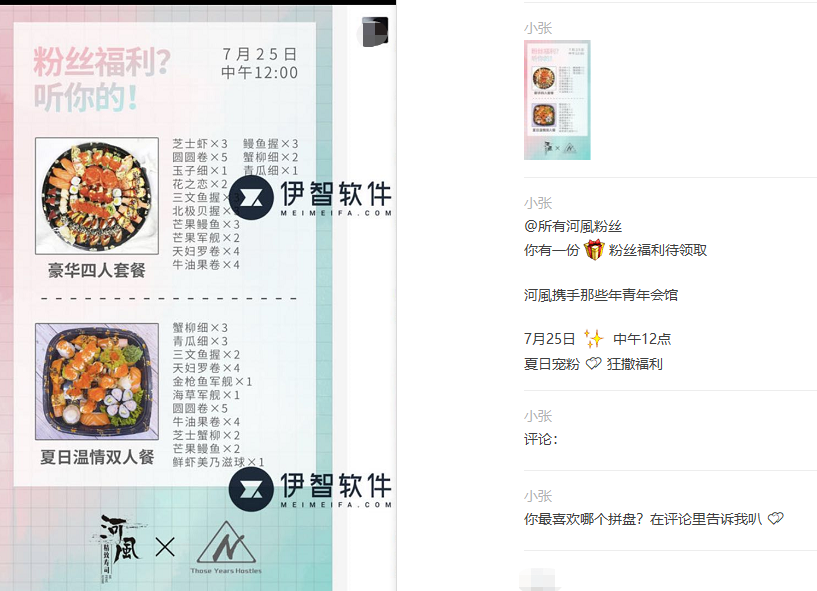Click 小张's name above the 拼盘 question
Image resolution: width=817 pixels, height=591 pixels.
[538, 496]
